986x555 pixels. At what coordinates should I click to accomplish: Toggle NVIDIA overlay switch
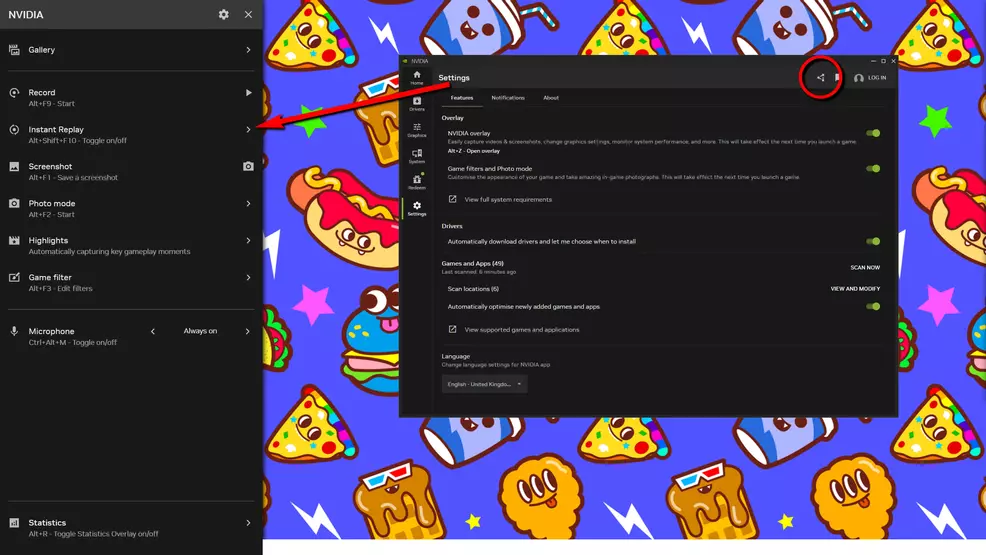(x=873, y=133)
